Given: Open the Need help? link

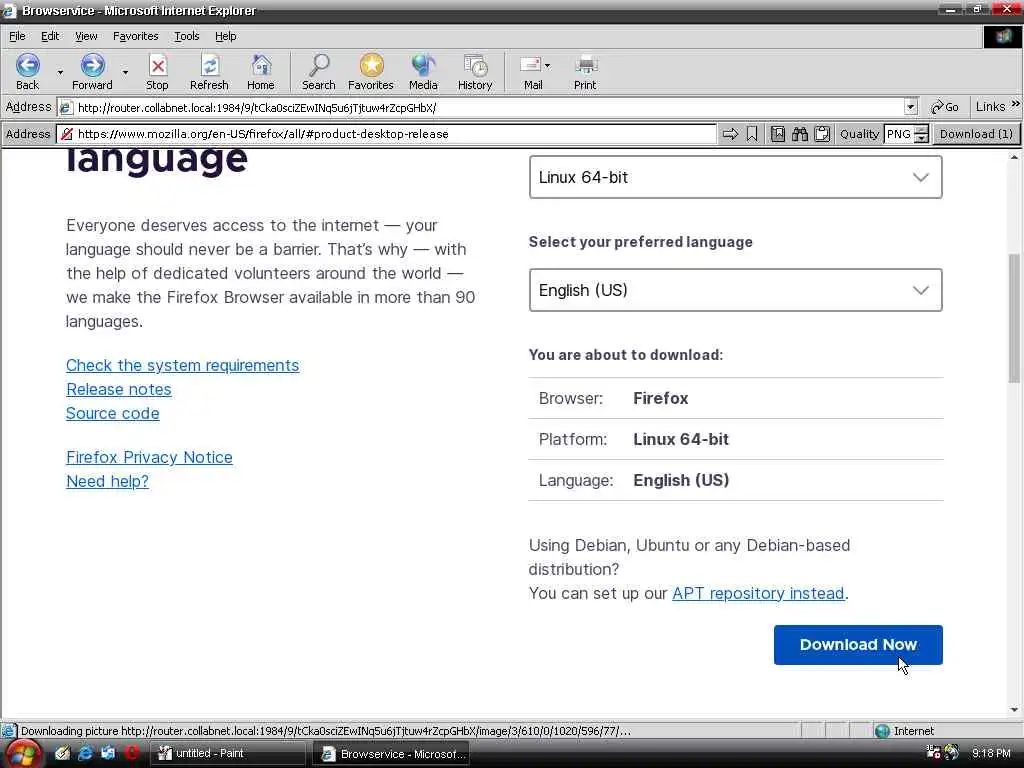Looking at the screenshot, I should click(x=107, y=481).
